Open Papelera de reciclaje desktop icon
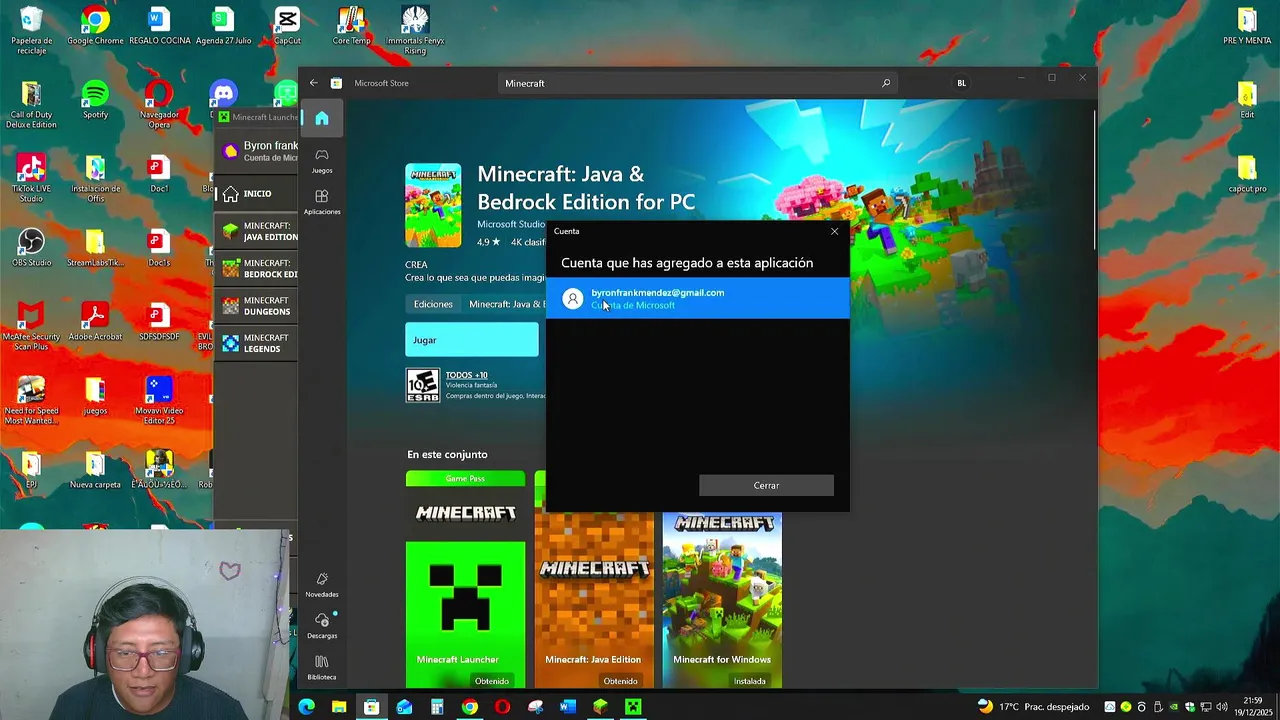This screenshot has width=1280, height=720. (x=31, y=31)
